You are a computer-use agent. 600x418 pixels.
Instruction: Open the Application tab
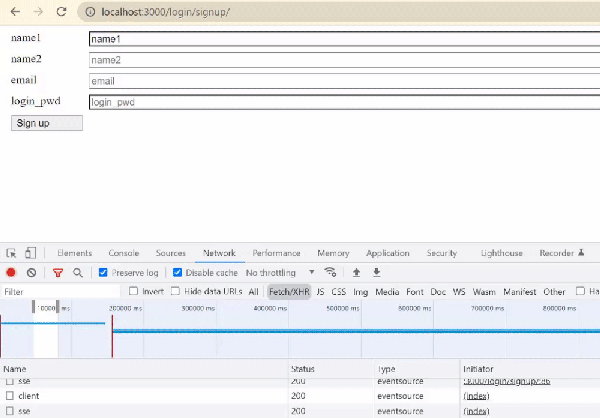click(x=388, y=254)
